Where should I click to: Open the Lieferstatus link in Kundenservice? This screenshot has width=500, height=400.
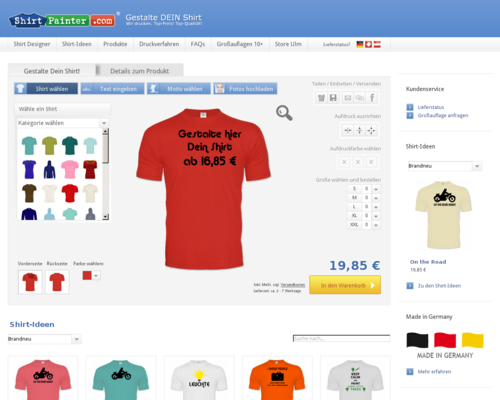tap(431, 107)
